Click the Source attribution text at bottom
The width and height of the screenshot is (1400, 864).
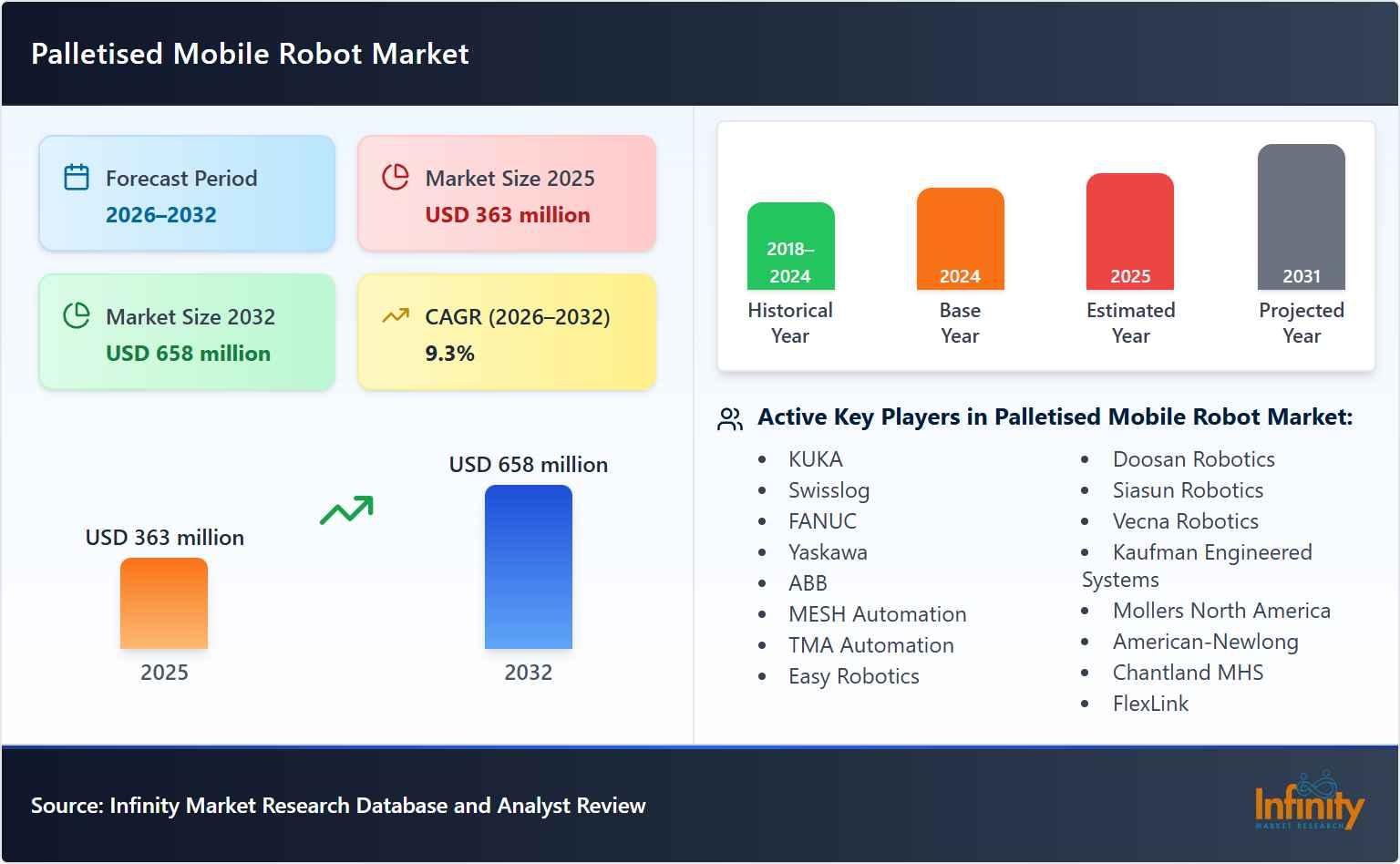coord(338,806)
